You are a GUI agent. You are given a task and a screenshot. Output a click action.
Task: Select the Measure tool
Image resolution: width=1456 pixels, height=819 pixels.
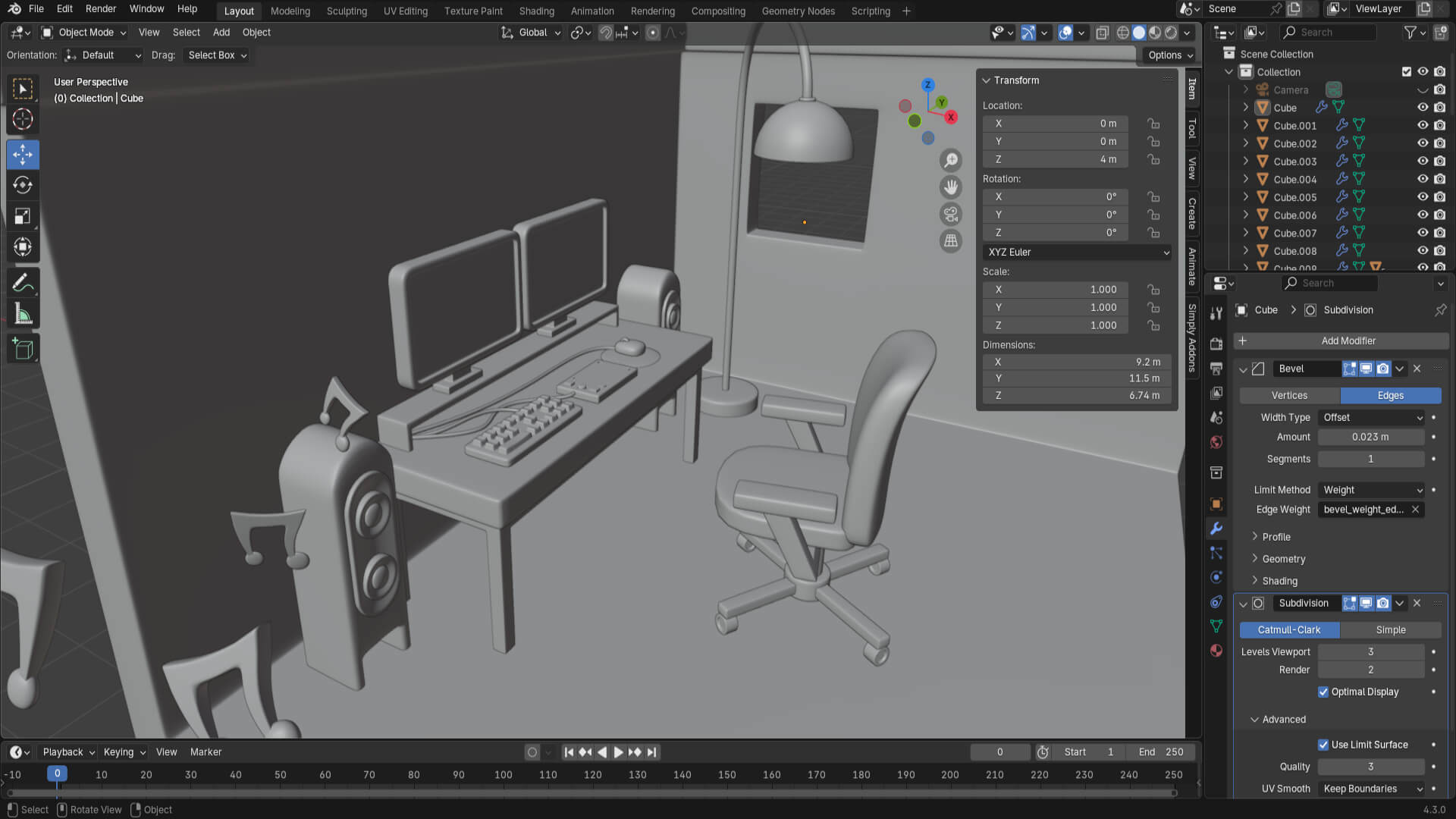(23, 314)
